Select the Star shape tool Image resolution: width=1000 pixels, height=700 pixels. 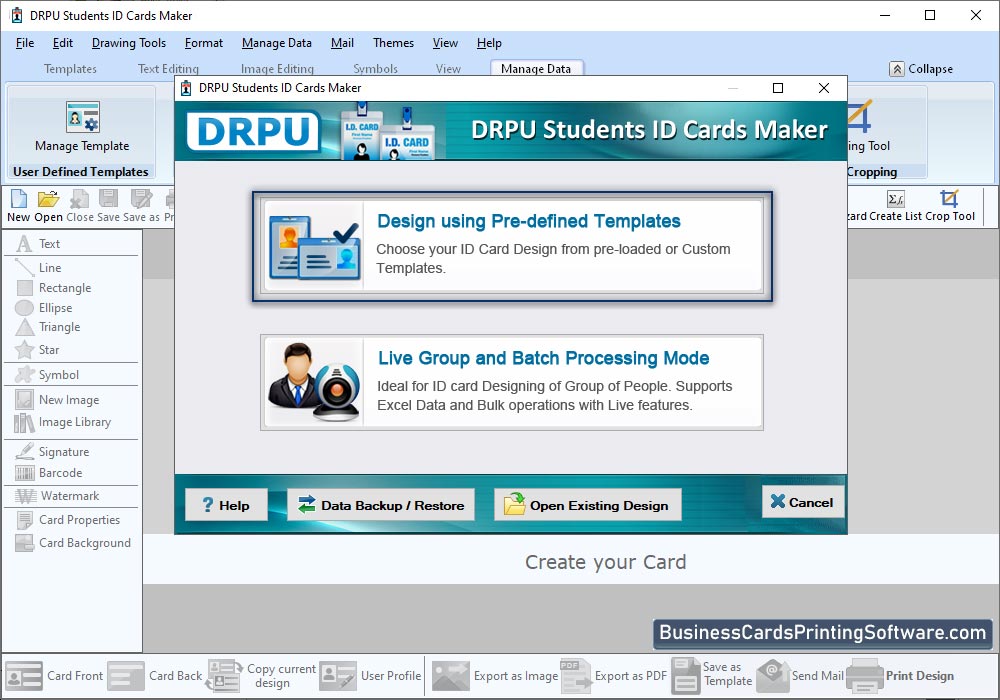point(37,350)
